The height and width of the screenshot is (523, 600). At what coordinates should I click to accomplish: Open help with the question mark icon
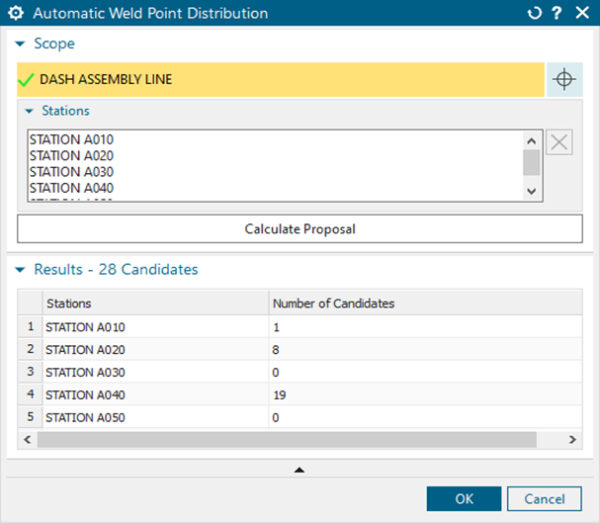tap(558, 14)
